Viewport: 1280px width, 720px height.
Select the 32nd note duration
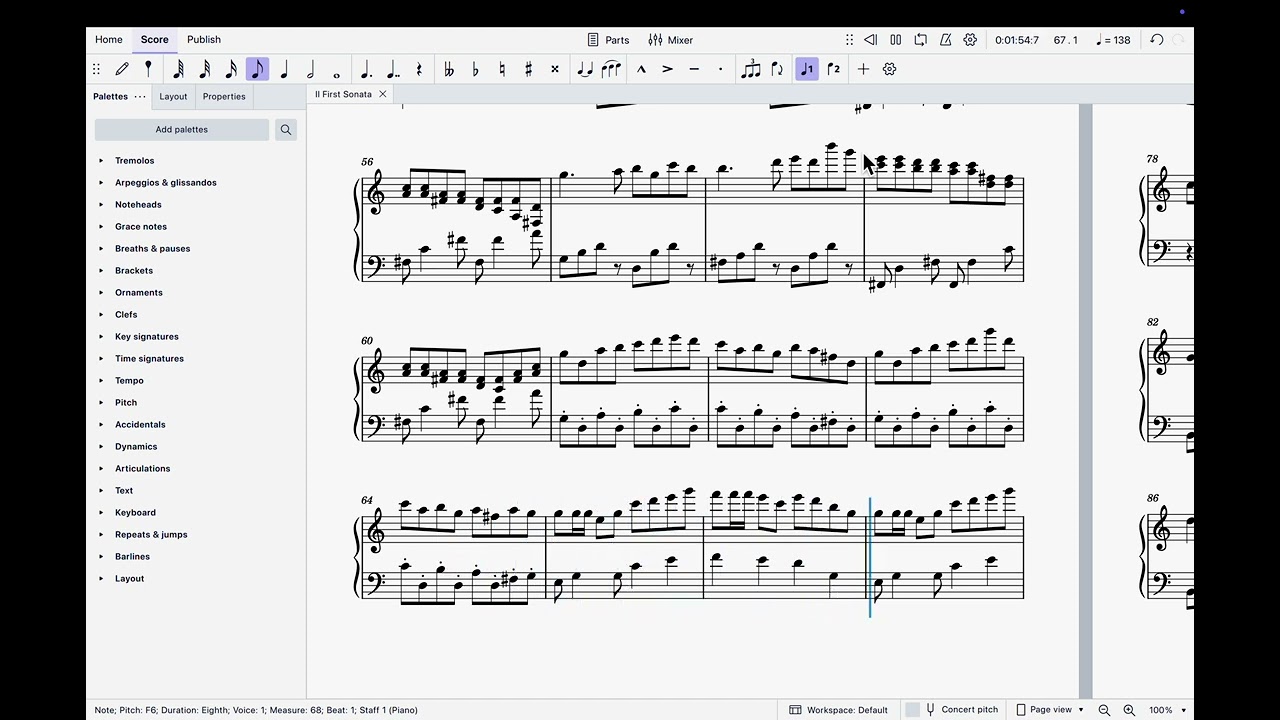coord(205,69)
